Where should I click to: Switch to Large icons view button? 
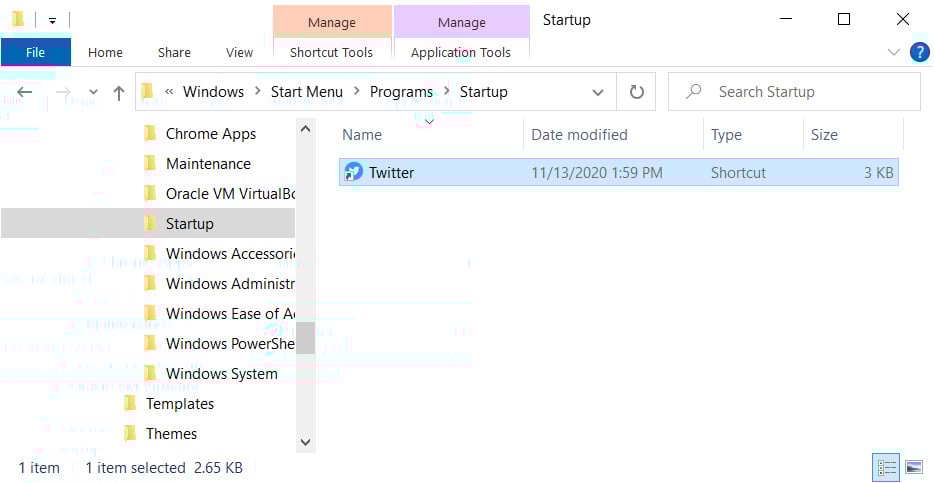[914, 468]
